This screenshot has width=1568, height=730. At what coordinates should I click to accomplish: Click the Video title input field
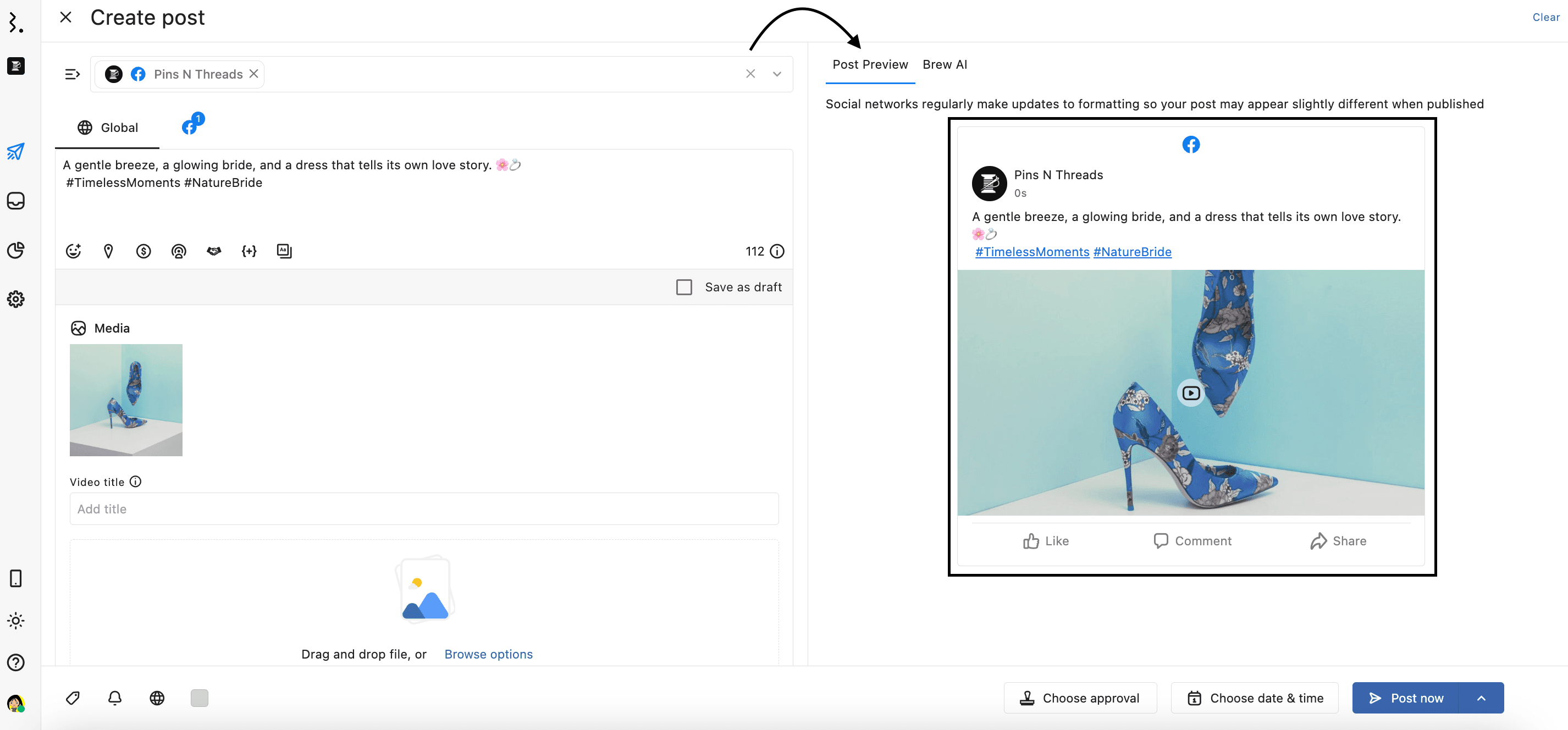click(424, 509)
